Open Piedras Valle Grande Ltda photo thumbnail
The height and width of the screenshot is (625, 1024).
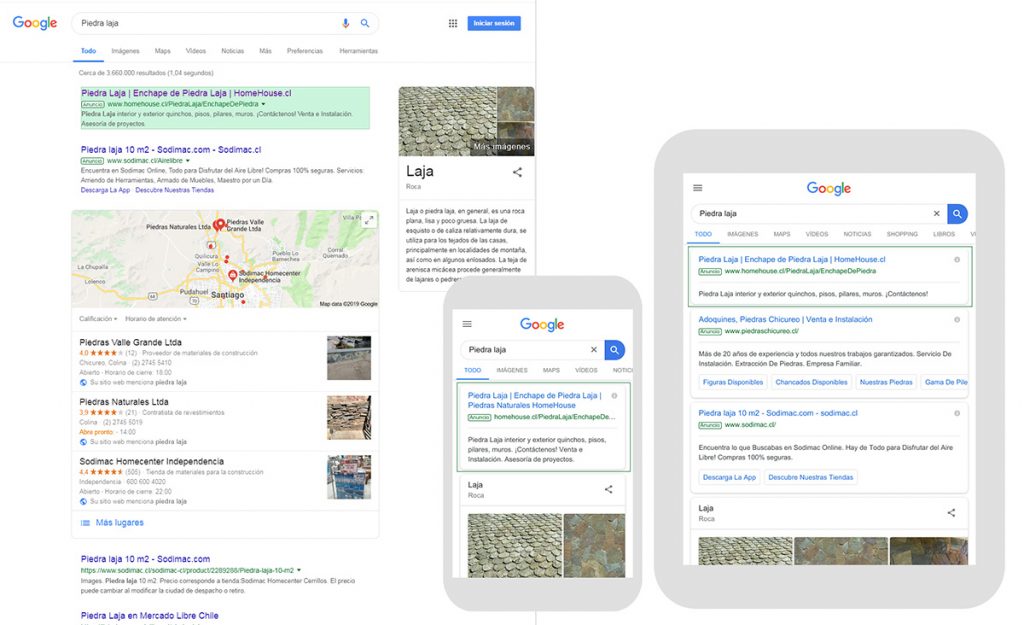349,358
